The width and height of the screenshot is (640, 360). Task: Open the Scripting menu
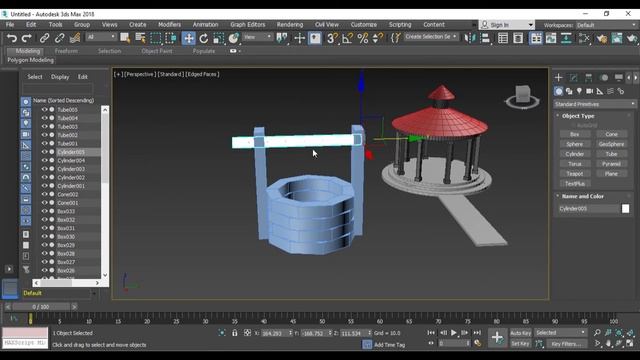(400, 24)
